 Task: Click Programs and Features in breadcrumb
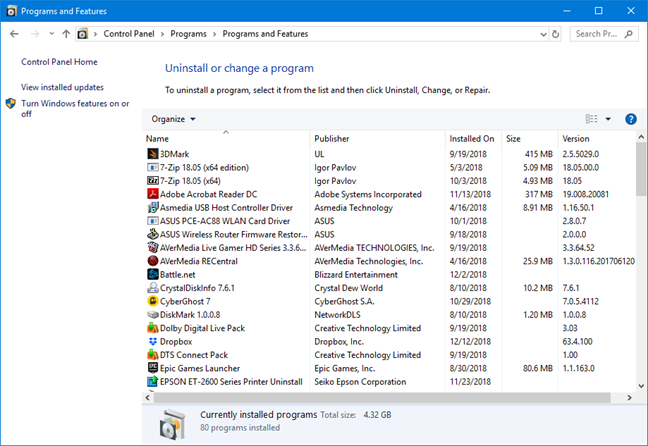pyautogui.click(x=265, y=34)
